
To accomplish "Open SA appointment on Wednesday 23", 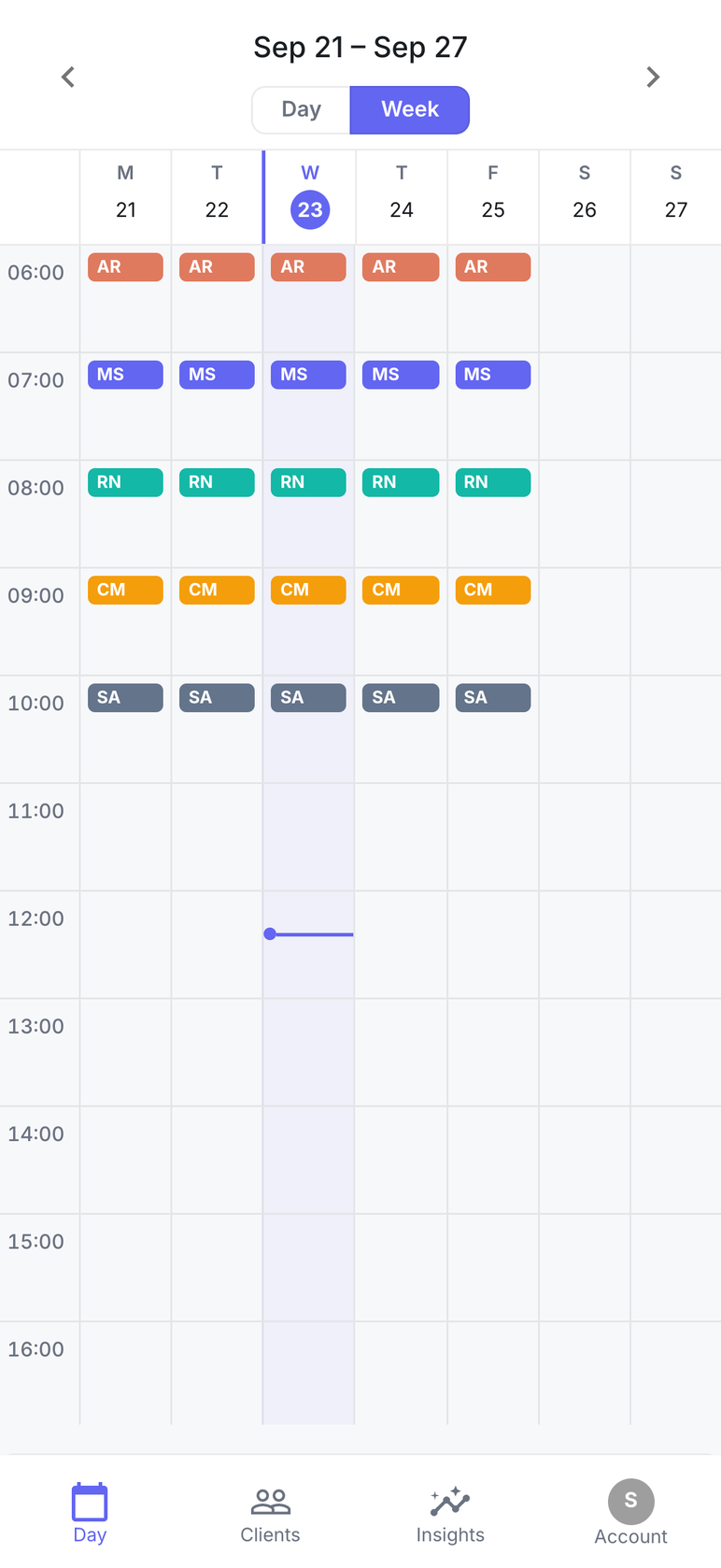I will (x=308, y=698).
